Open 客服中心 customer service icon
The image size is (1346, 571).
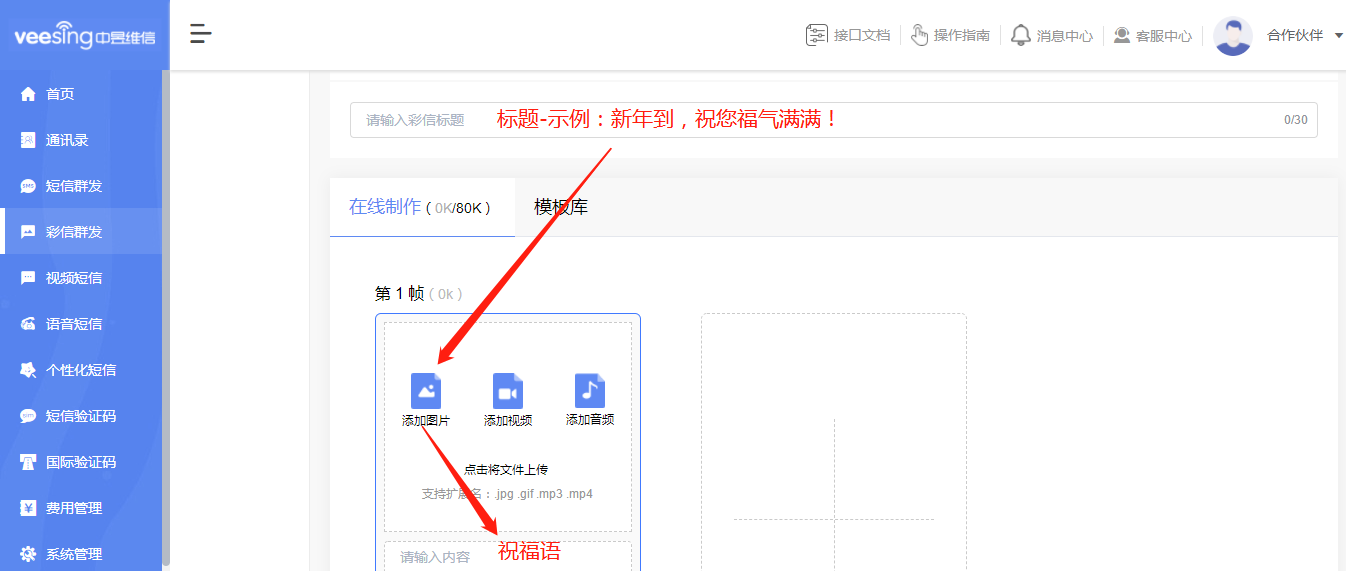coord(1122,35)
